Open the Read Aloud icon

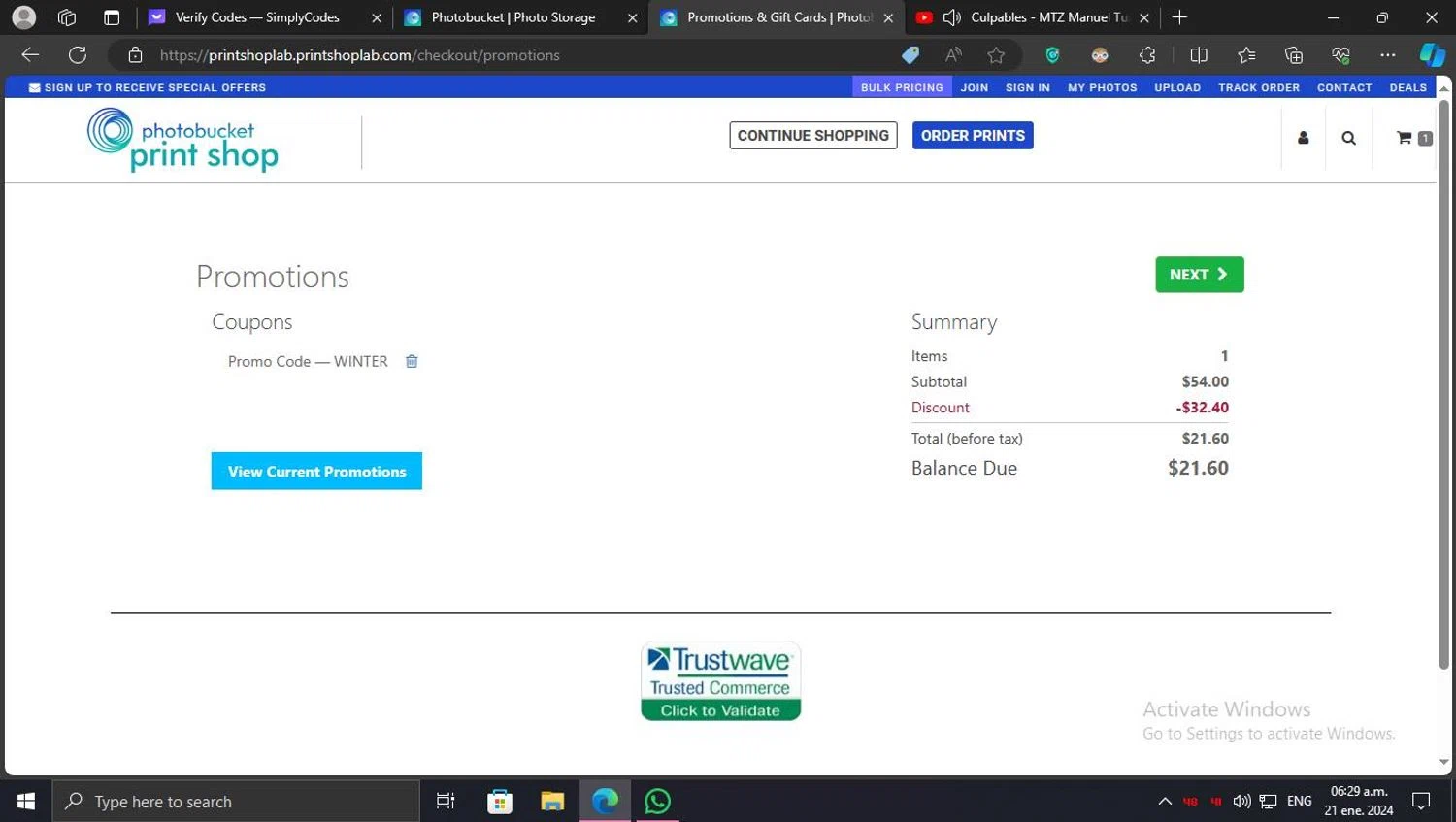pyautogui.click(x=953, y=55)
